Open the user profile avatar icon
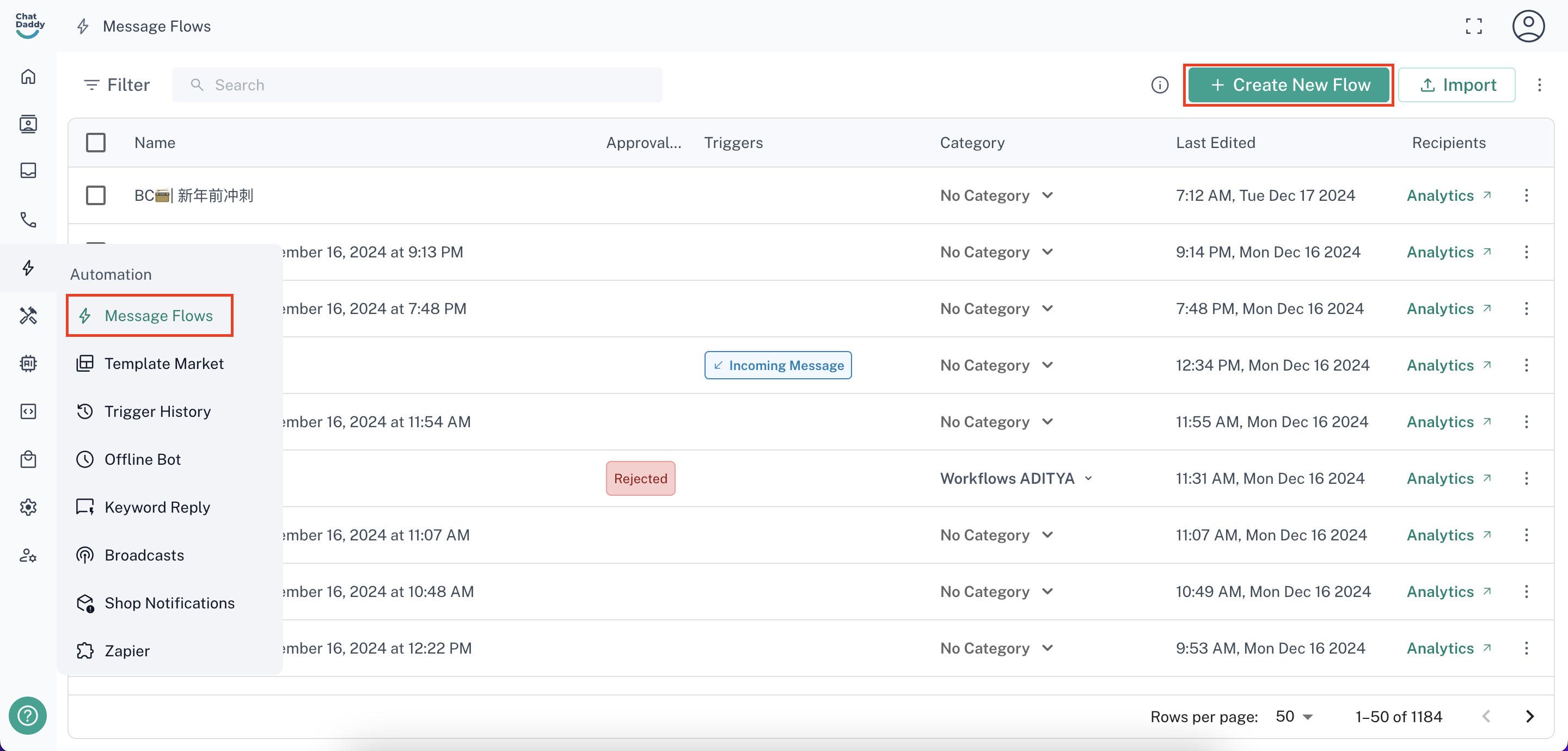Viewport: 1568px width, 751px height. 1528,26
